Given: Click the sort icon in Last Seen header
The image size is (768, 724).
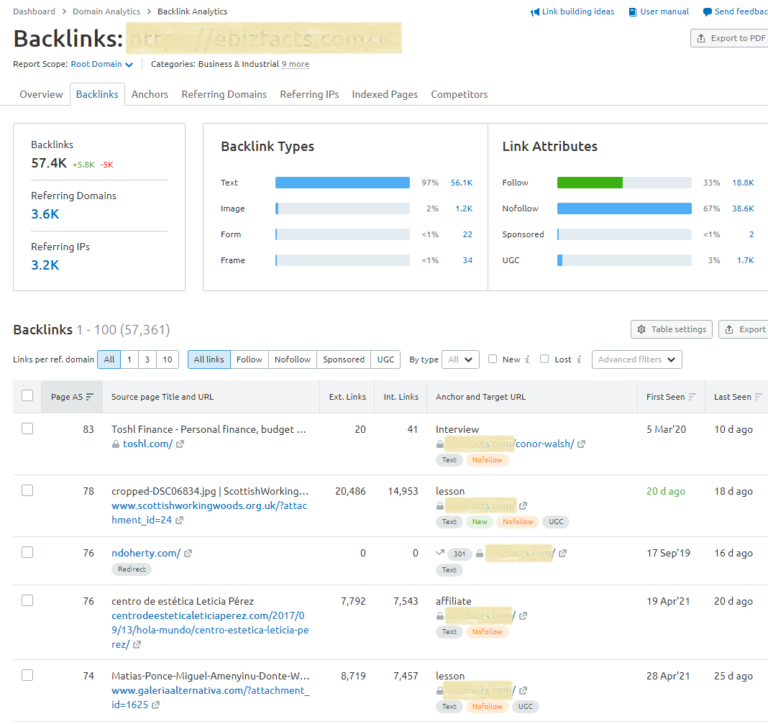Looking at the screenshot, I should pos(758,397).
